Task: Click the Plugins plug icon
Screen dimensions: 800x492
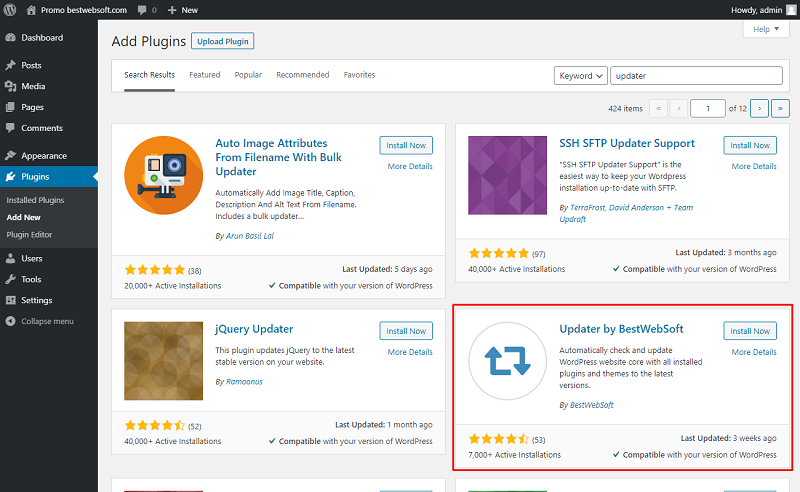Action: 10,177
